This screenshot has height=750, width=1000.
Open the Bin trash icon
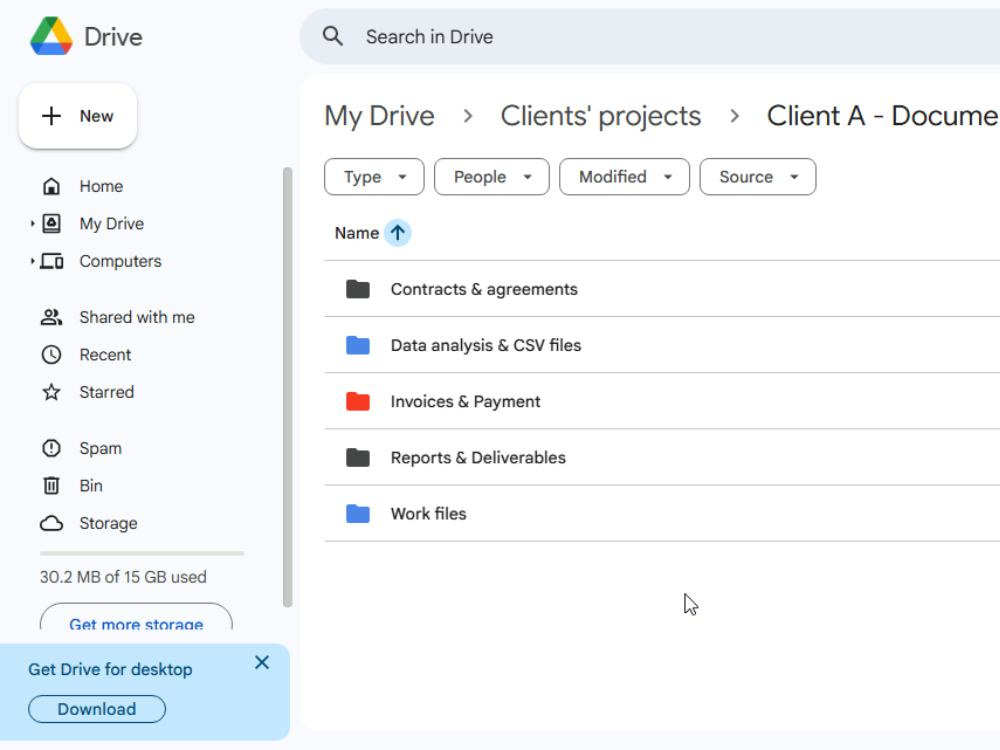click(51, 486)
